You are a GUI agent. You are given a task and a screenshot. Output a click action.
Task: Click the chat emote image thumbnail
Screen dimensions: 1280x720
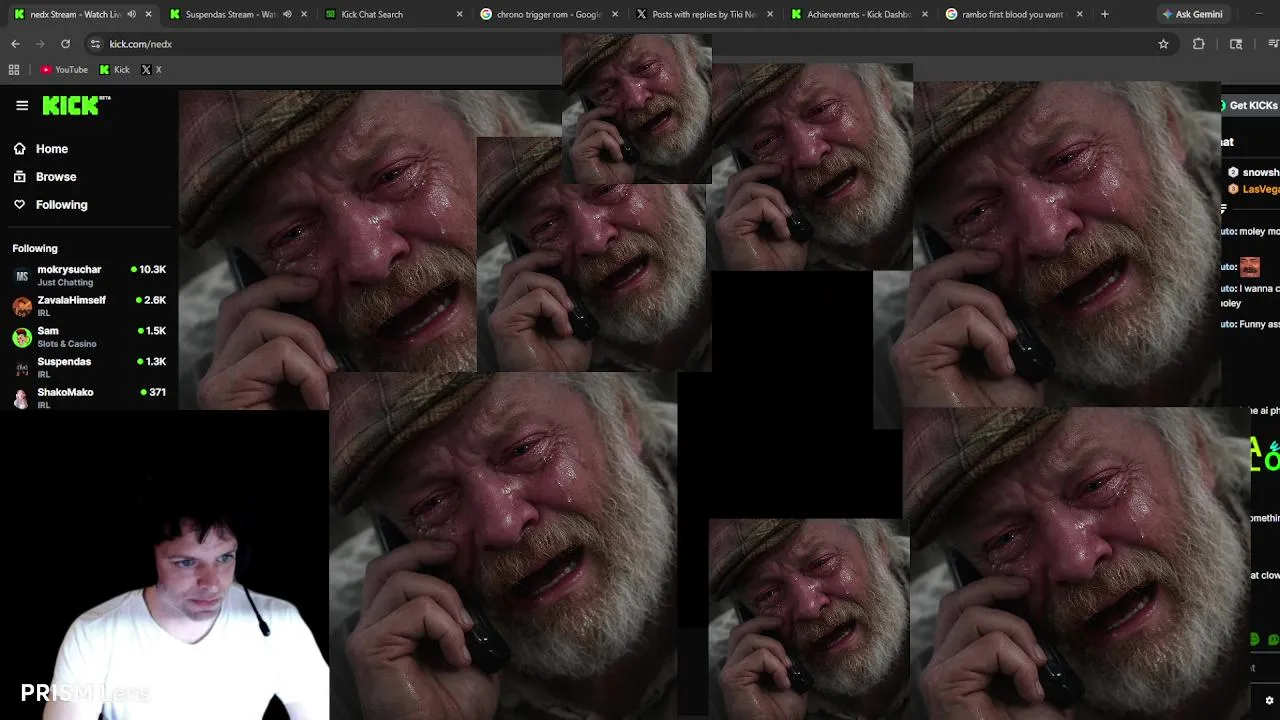1250,267
